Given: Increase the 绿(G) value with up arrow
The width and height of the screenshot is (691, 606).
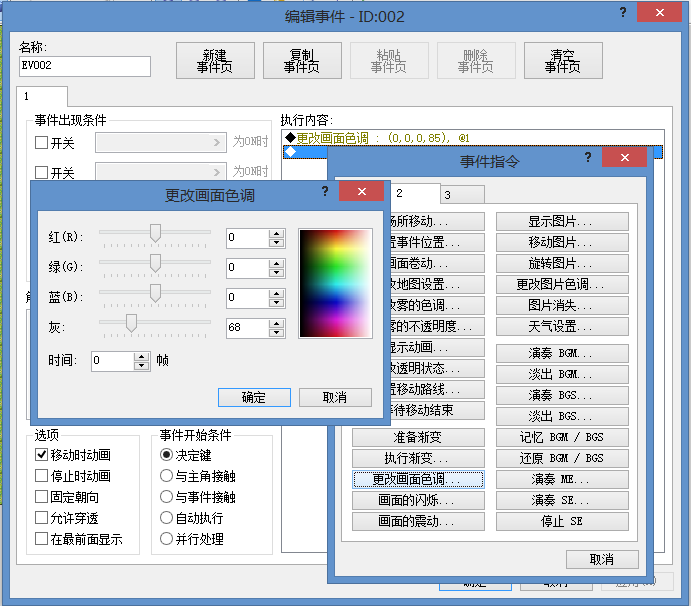Looking at the screenshot, I should (276, 264).
